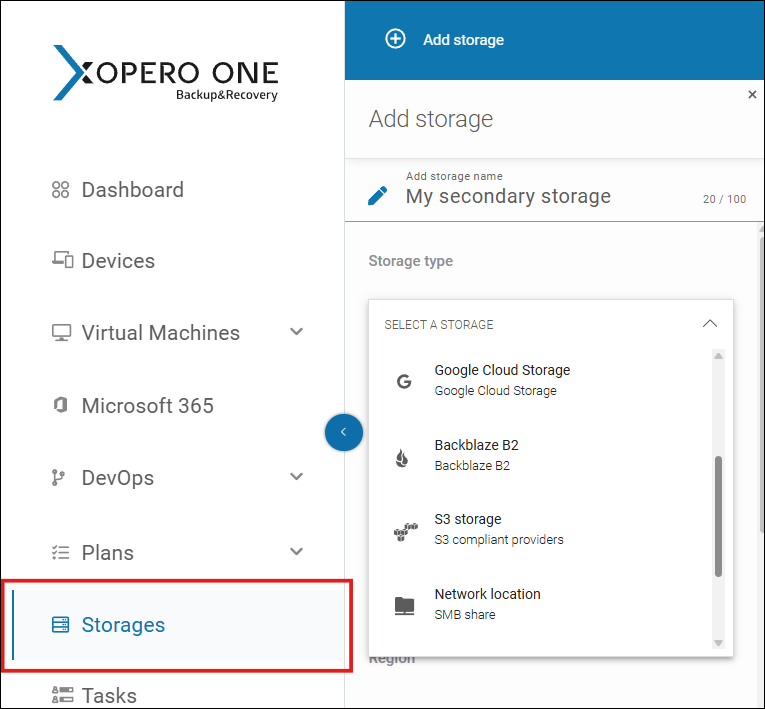Screen dimensions: 765x709
Task: Open the Tasks page
Action: point(109,695)
